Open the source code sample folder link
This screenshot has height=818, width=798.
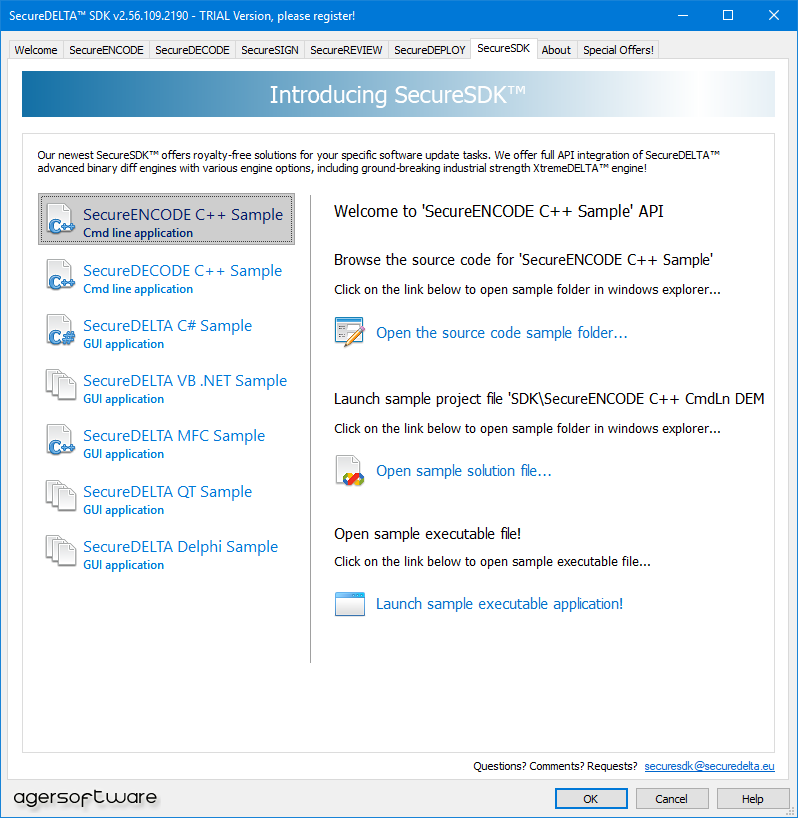click(x=502, y=333)
